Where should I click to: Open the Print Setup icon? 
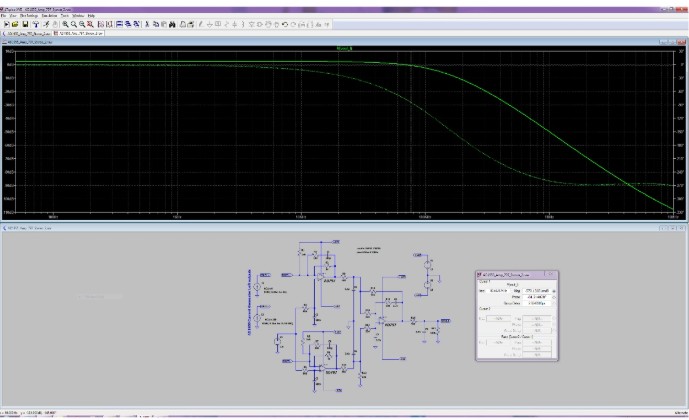click(182, 24)
